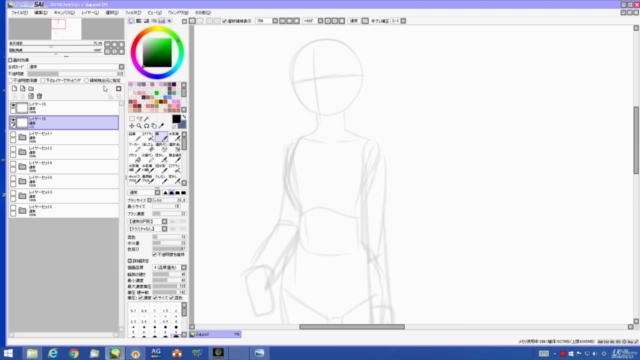
Task: Pick a shade in the color square
Action: tap(157, 53)
